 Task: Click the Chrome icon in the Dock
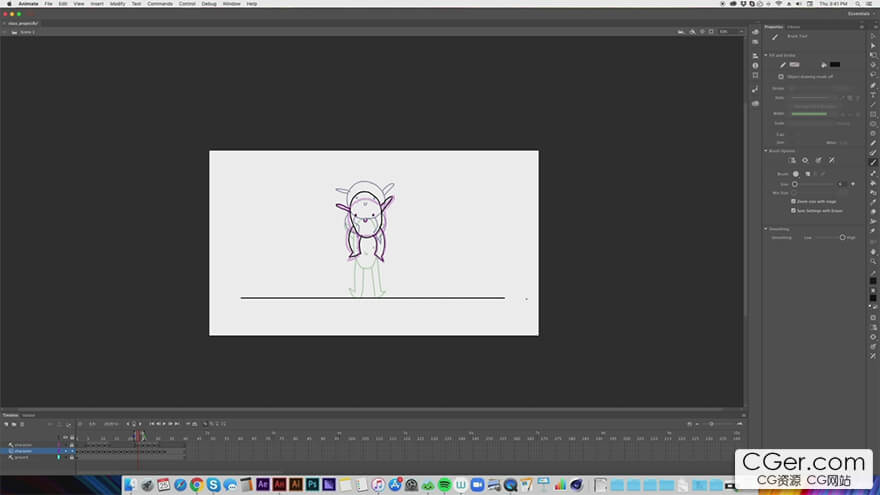pyautogui.click(x=197, y=485)
